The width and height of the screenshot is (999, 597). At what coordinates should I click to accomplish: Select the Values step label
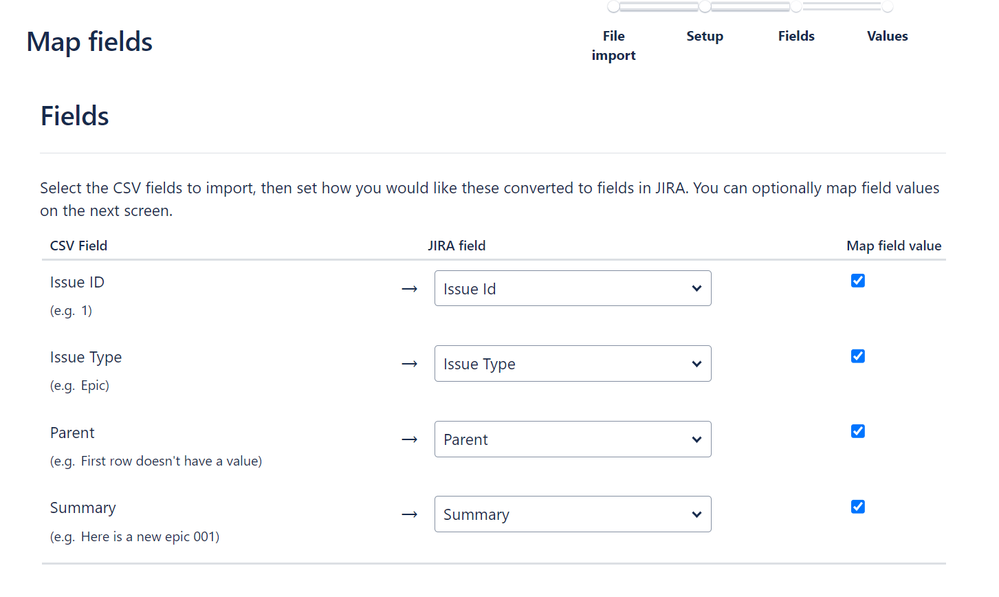[x=887, y=36]
